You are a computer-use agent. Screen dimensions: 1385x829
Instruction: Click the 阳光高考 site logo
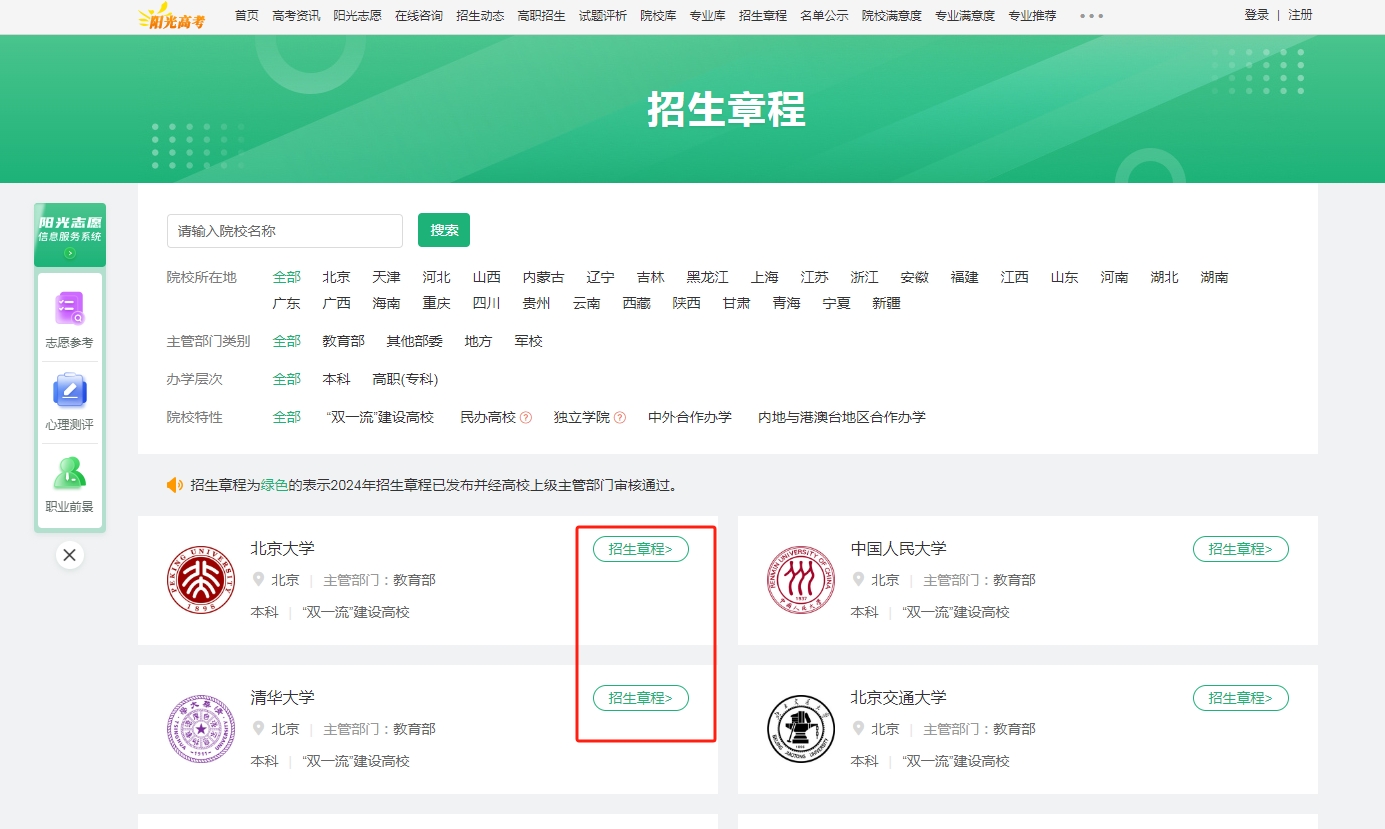[171, 15]
